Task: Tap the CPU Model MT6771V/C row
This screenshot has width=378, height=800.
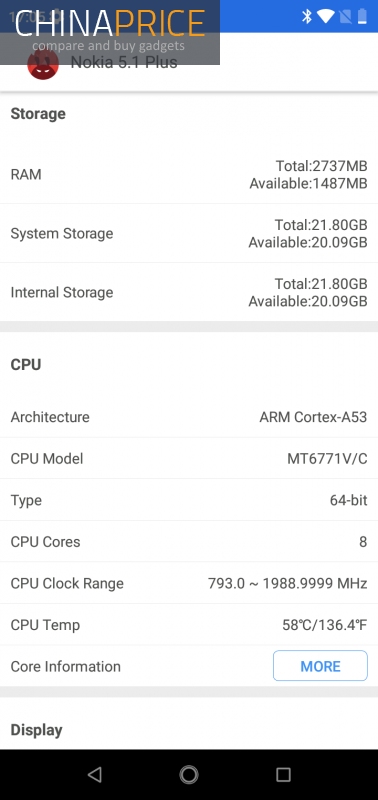Action: point(189,458)
